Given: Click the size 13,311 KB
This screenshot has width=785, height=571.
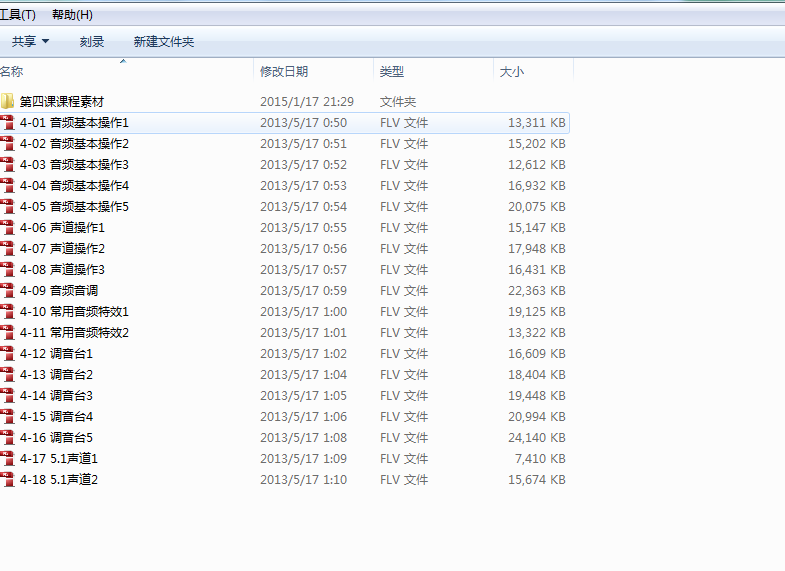Looking at the screenshot, I should tap(537, 123).
